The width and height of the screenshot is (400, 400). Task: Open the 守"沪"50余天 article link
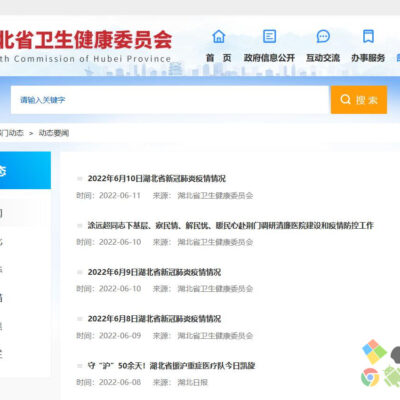pyautogui.click(x=171, y=366)
